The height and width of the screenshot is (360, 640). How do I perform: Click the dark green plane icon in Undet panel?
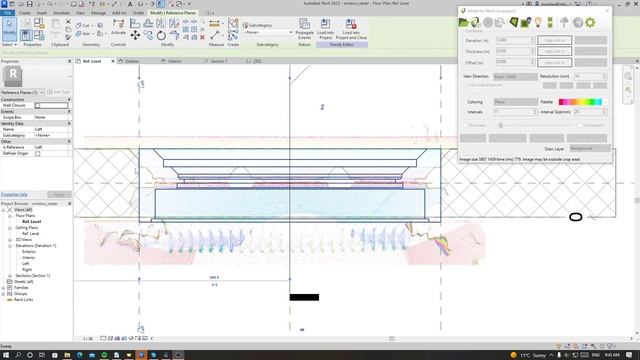point(514,22)
